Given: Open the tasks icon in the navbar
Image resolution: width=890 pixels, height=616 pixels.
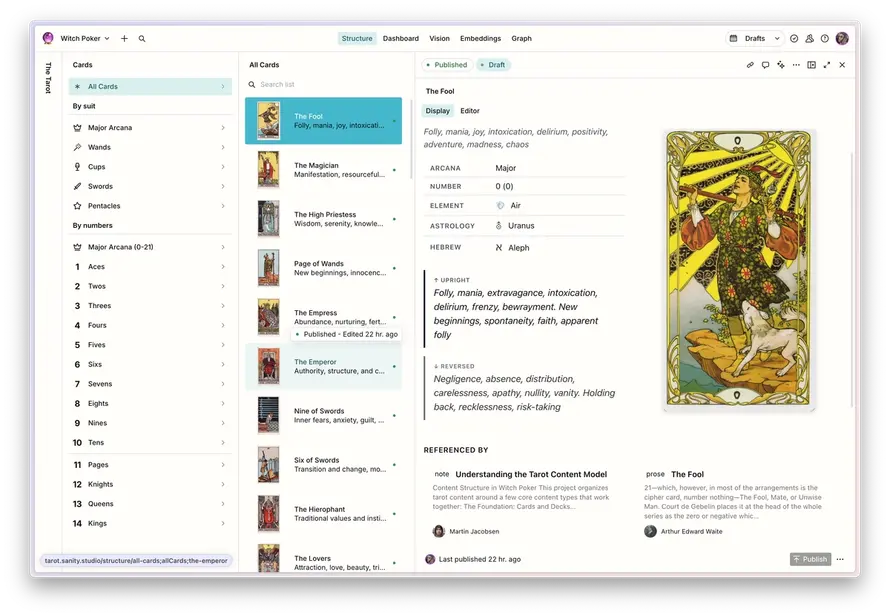Looking at the screenshot, I should click(794, 38).
